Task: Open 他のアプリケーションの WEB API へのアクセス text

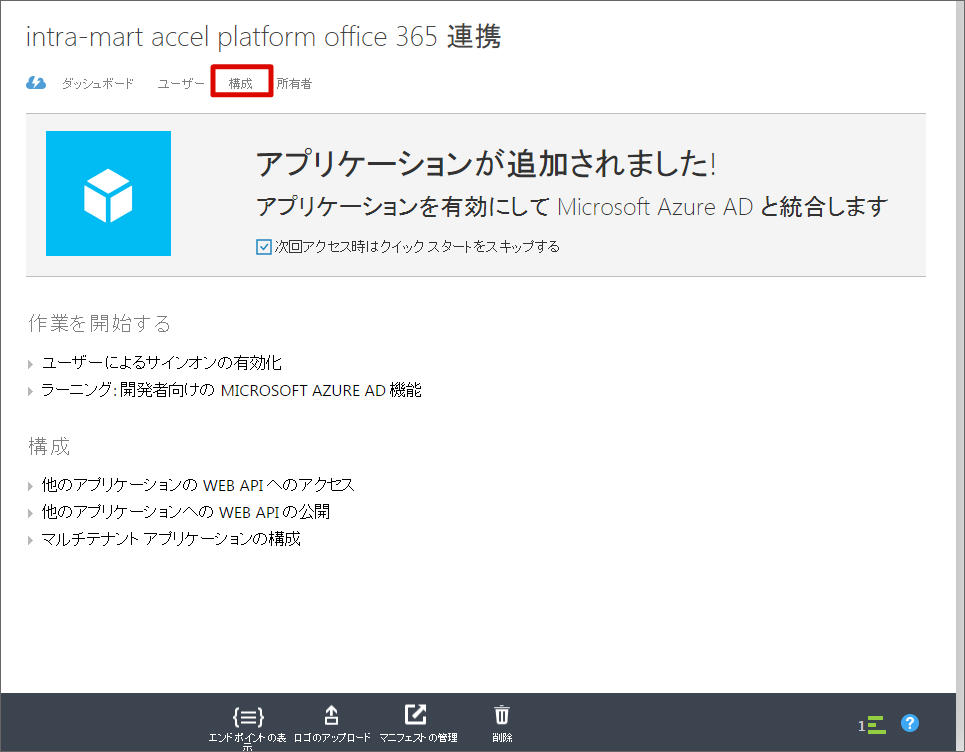Action: [198, 485]
